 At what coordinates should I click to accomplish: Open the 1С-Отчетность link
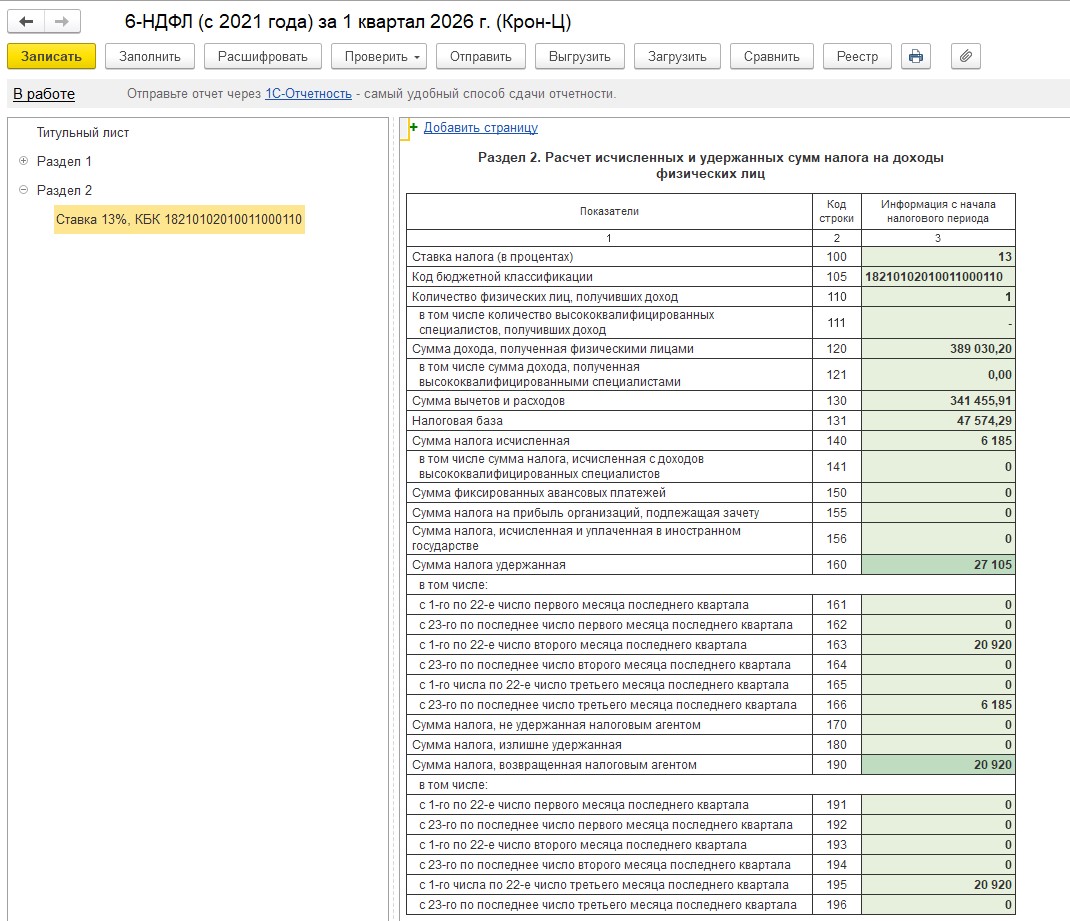308,94
